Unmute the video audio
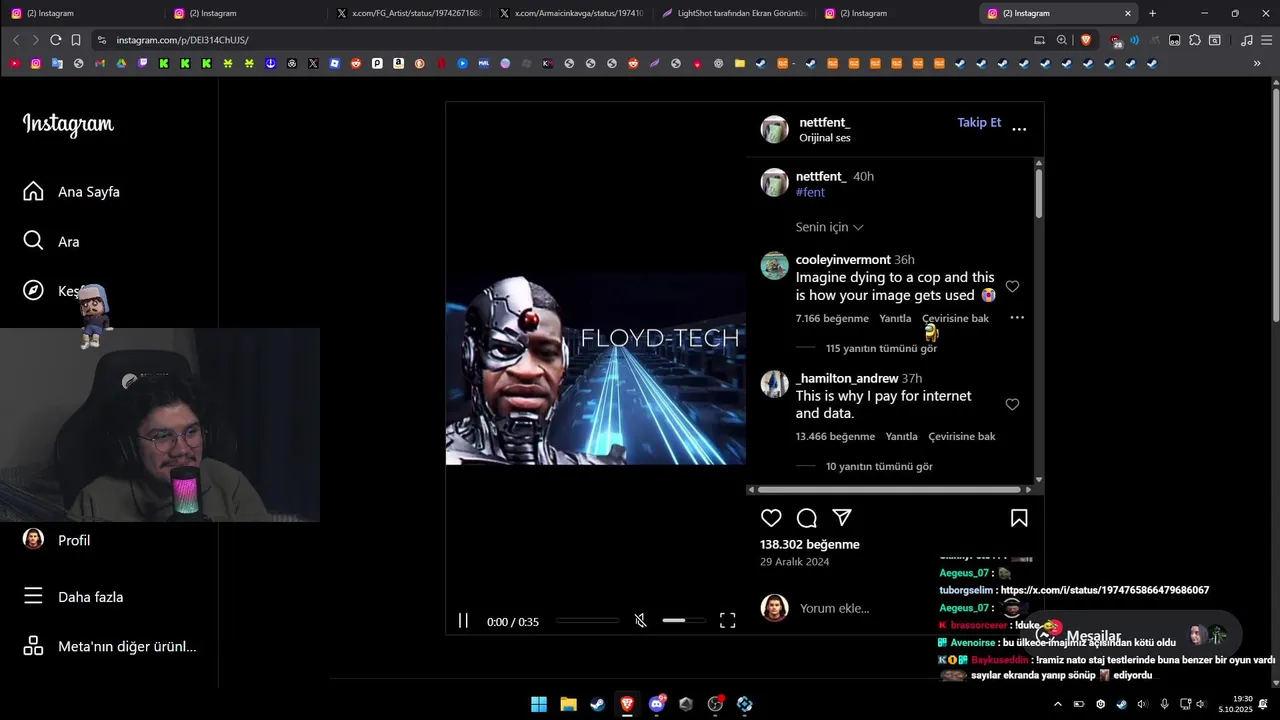The height and width of the screenshot is (720, 1280). (641, 621)
